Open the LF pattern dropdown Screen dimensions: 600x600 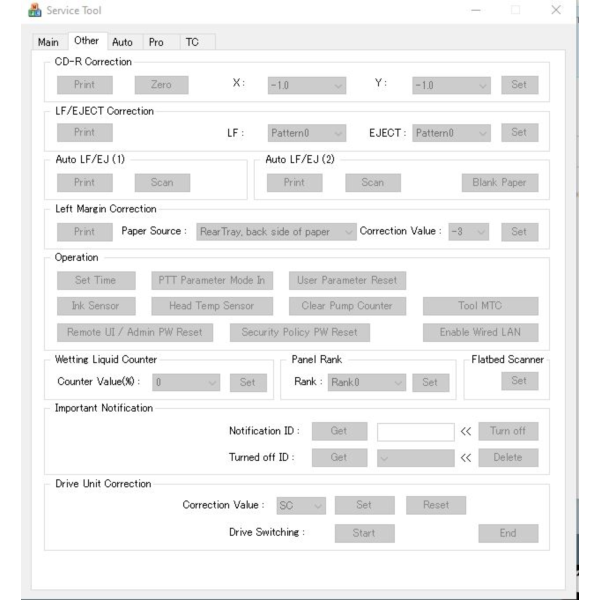[307, 133]
